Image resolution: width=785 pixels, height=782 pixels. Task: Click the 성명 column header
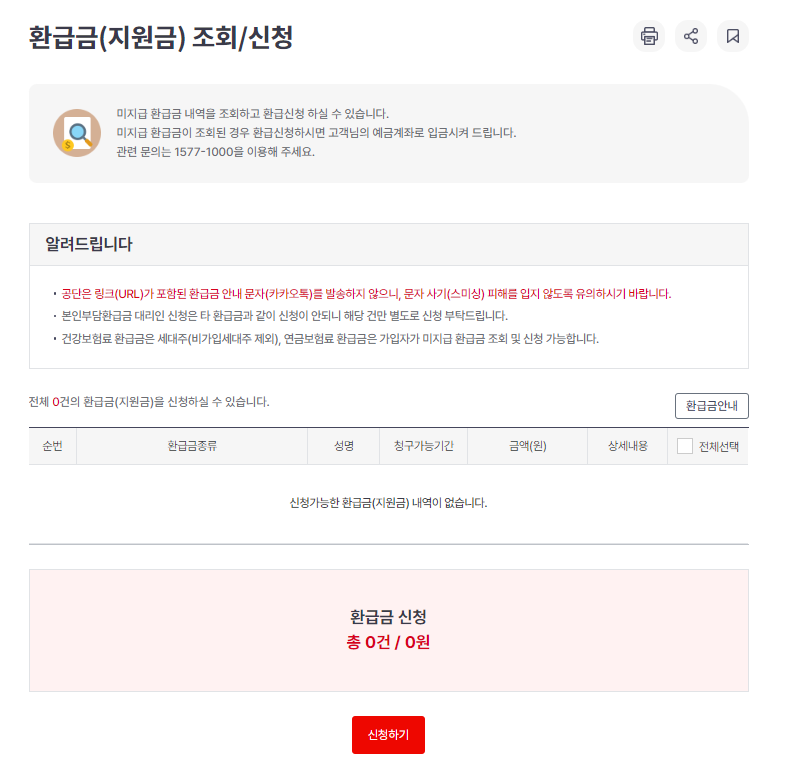point(343,446)
